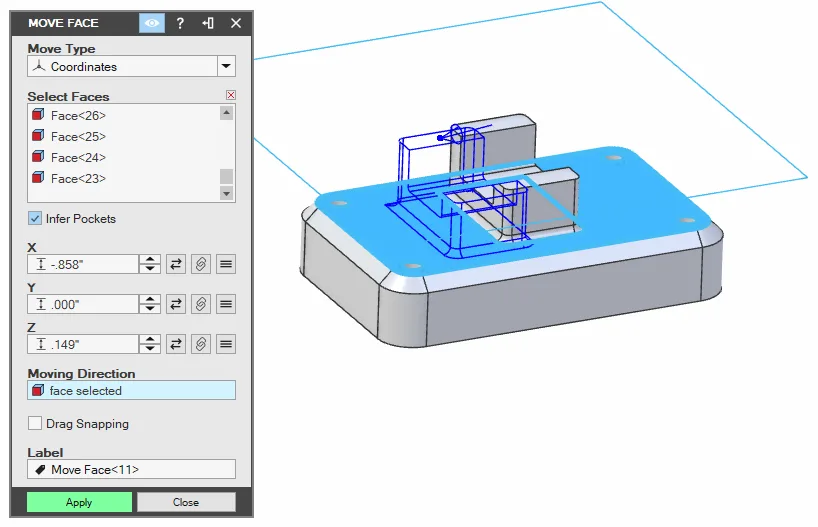Uncheck the Infer Pockets checkbox
This screenshot has height=527, width=818.
35,219
